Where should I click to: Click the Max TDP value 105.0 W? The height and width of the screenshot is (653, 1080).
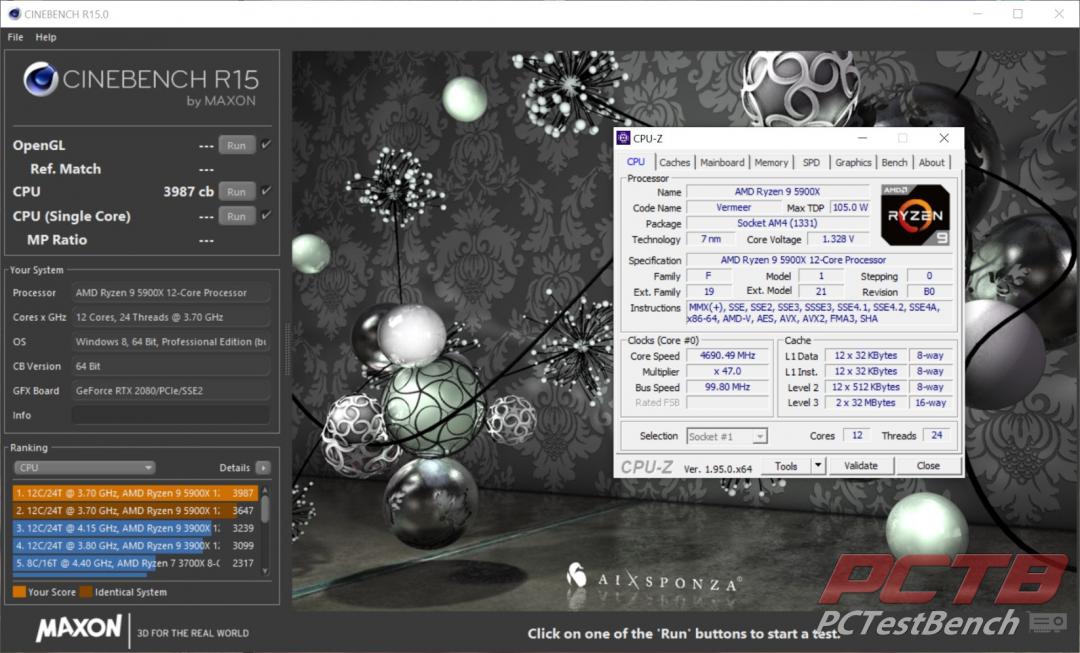(x=850, y=207)
